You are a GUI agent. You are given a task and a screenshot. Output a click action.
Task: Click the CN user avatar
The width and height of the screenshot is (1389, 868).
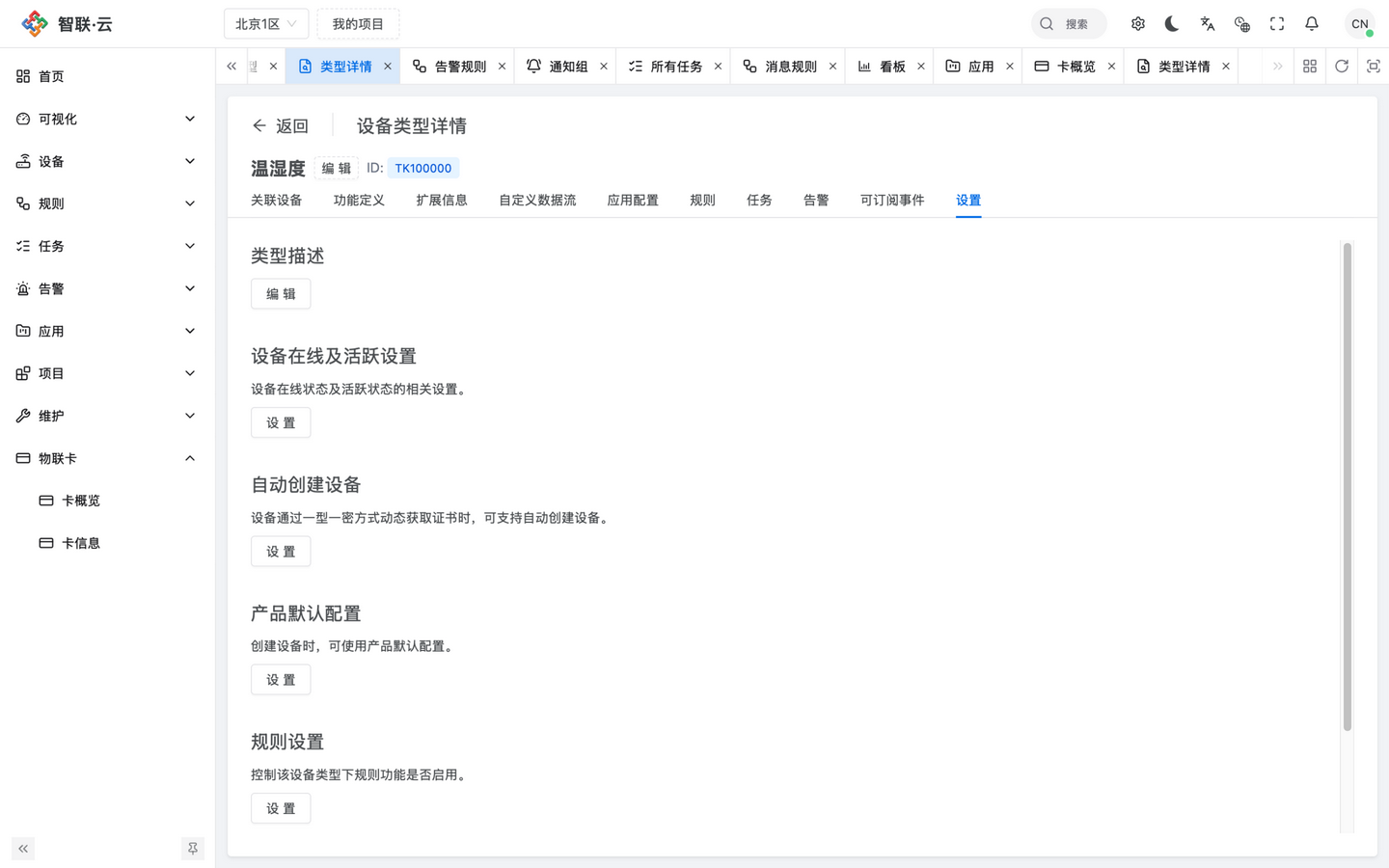(1360, 24)
